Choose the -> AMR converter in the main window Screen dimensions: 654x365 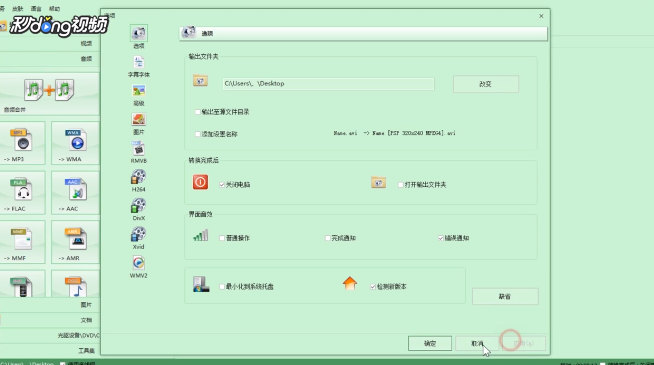coord(75,242)
